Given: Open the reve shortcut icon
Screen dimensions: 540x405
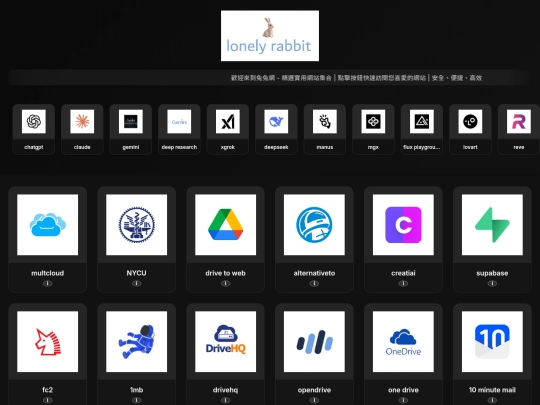Looking at the screenshot, I should (519, 121).
